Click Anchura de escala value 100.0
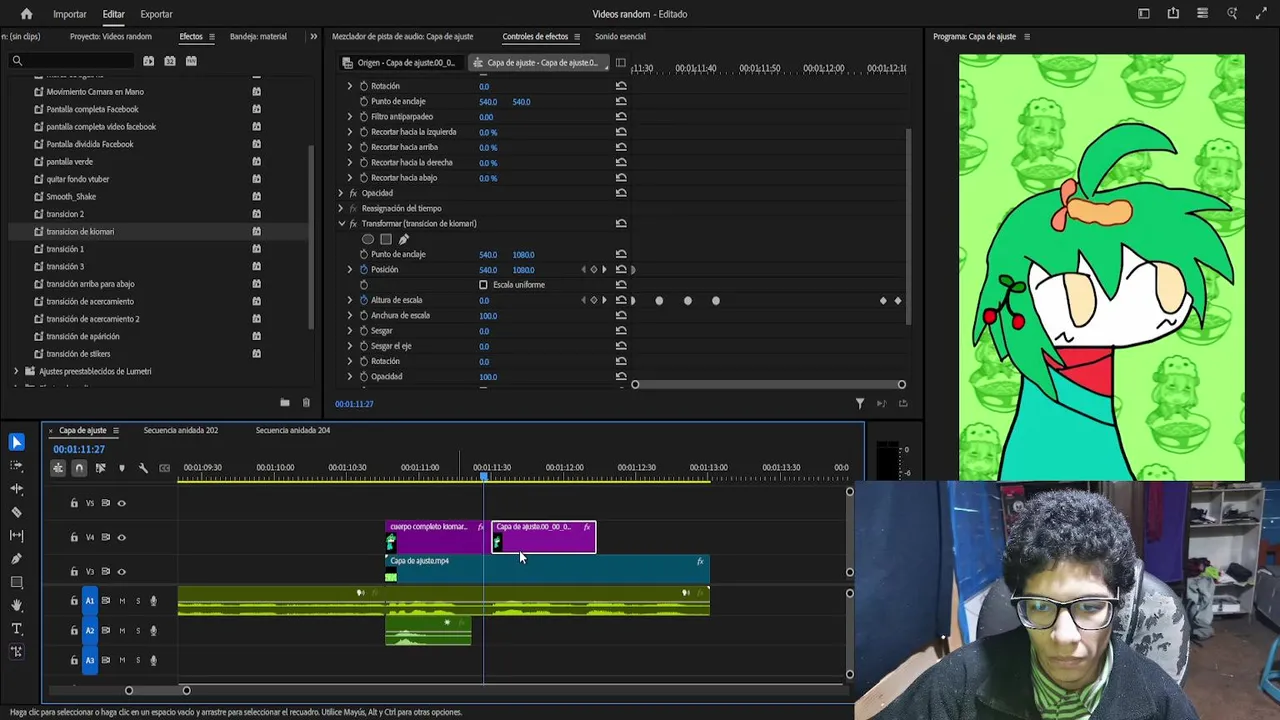 tap(487, 316)
